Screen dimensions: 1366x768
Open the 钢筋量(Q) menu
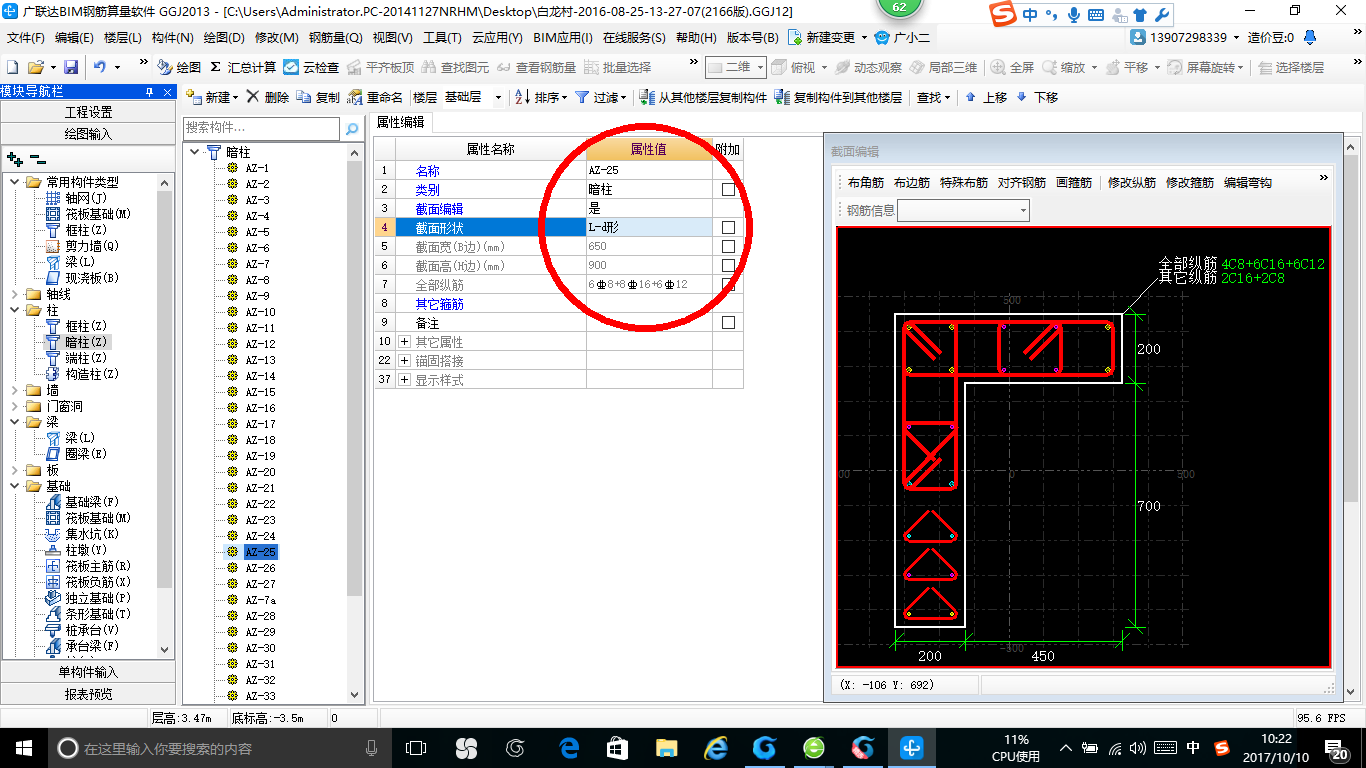click(335, 37)
